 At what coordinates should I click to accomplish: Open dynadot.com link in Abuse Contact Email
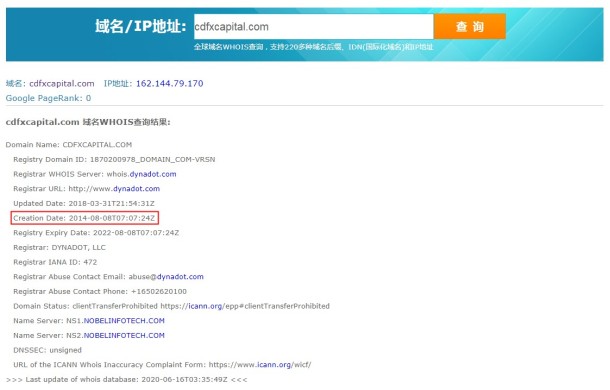coord(180,277)
